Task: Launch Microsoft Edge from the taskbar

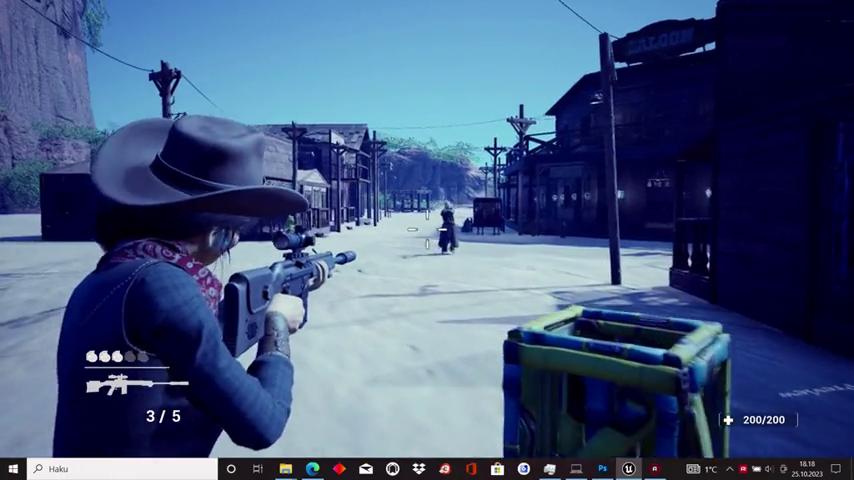Action: (313, 469)
